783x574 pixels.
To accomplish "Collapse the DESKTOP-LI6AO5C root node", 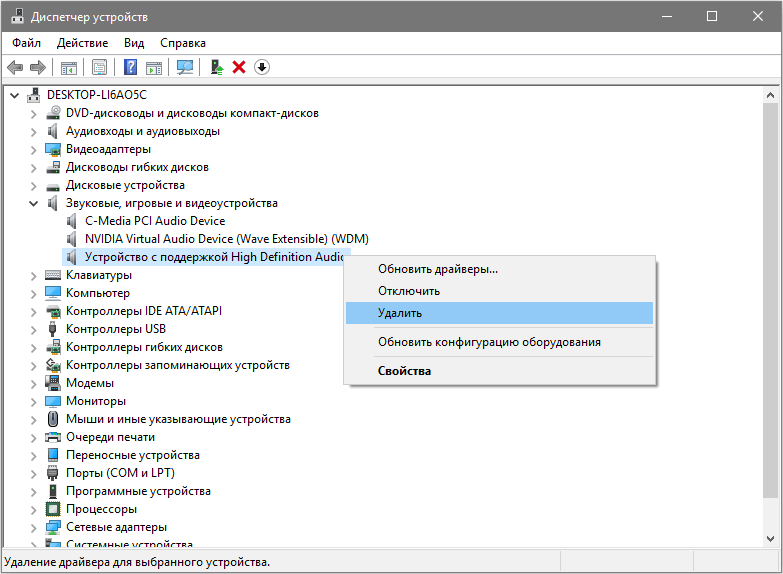I will 15,95.
